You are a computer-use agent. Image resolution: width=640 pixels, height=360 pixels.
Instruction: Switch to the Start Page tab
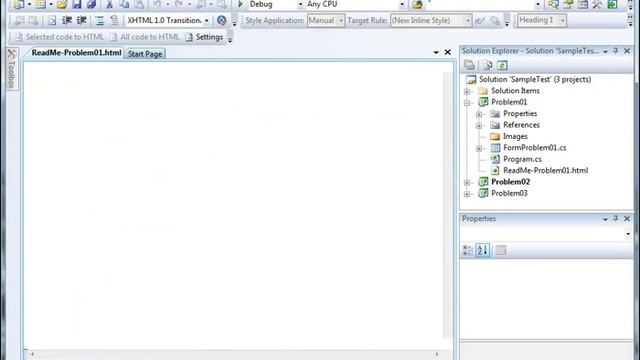(145, 53)
